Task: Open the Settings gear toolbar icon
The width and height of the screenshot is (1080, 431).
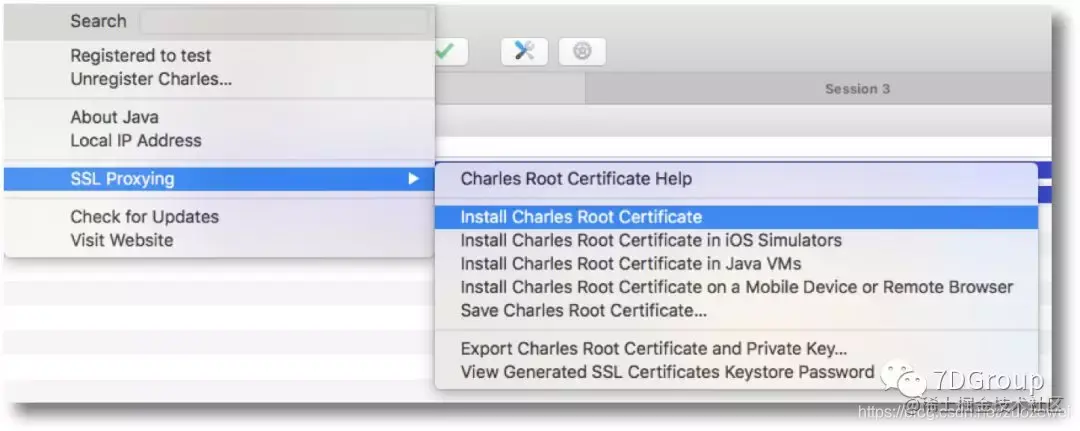Action: pyautogui.click(x=582, y=51)
